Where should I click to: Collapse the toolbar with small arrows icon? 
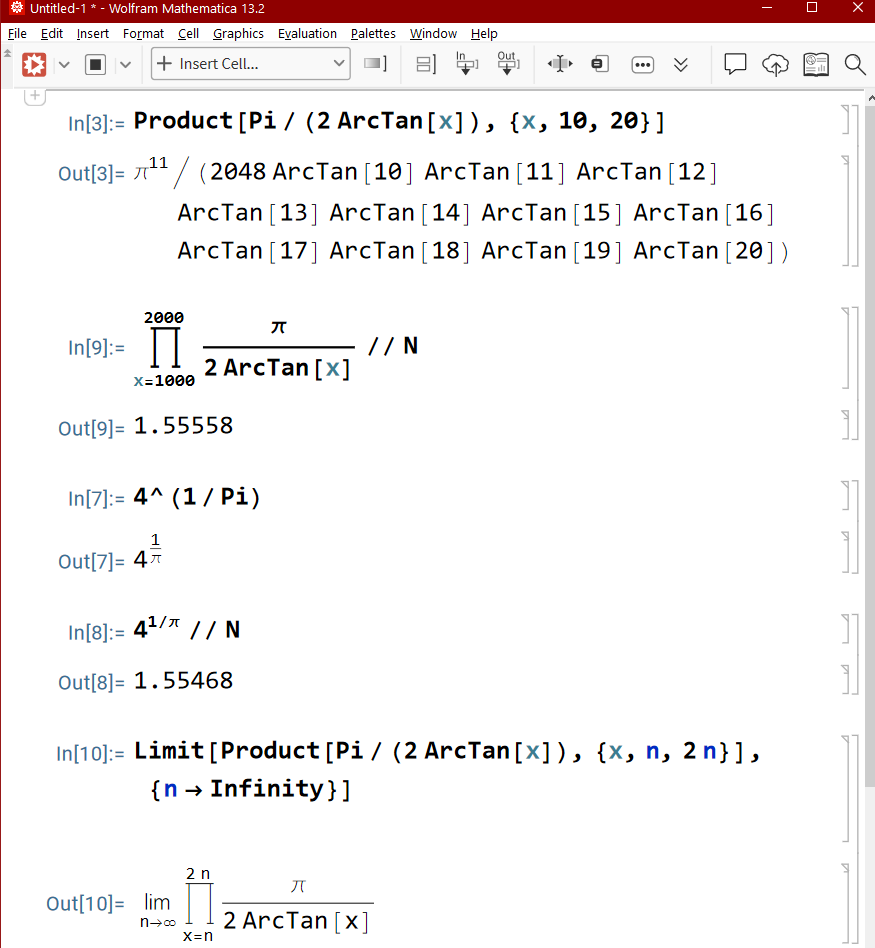point(7,53)
